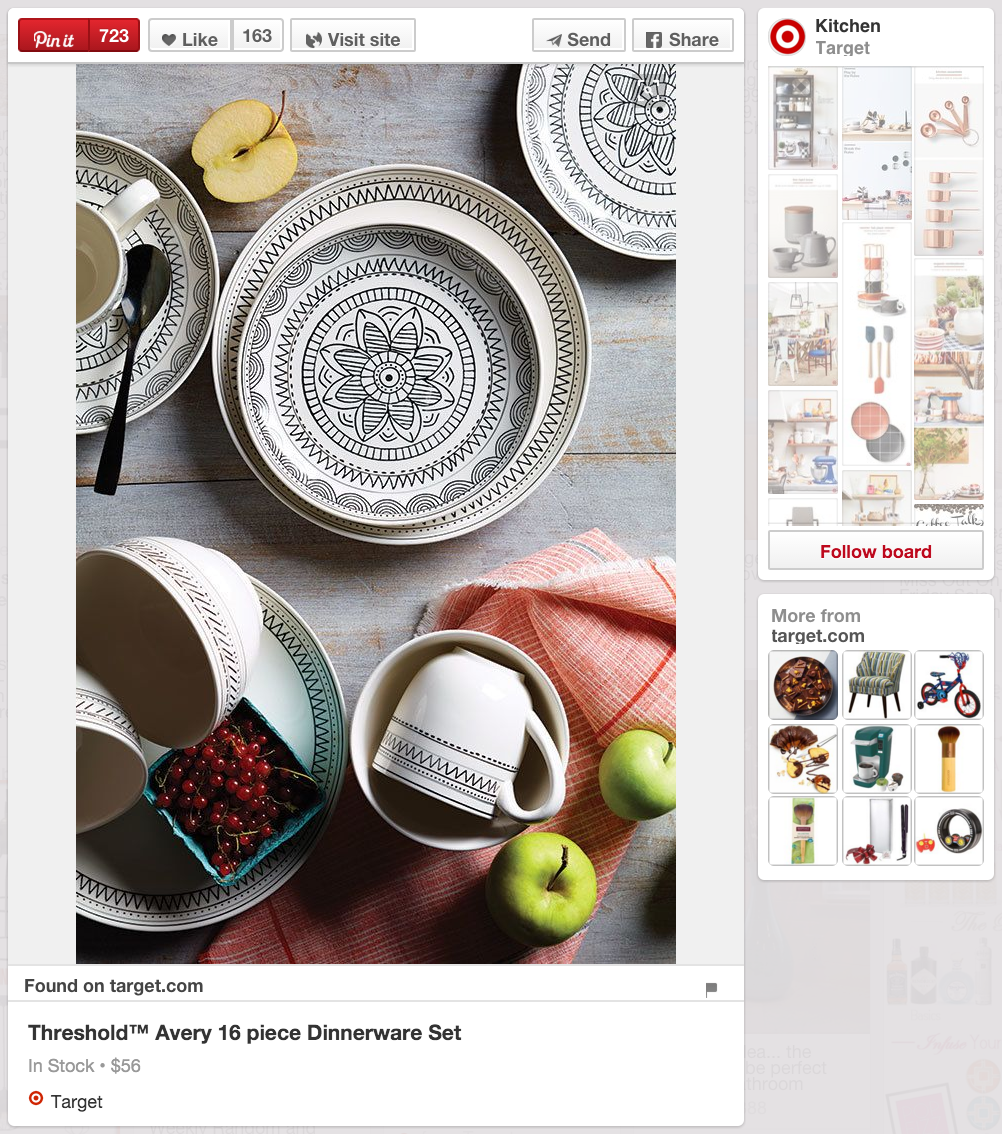Open the striped armchair thumbnail
The width and height of the screenshot is (1002, 1134).
click(876, 684)
